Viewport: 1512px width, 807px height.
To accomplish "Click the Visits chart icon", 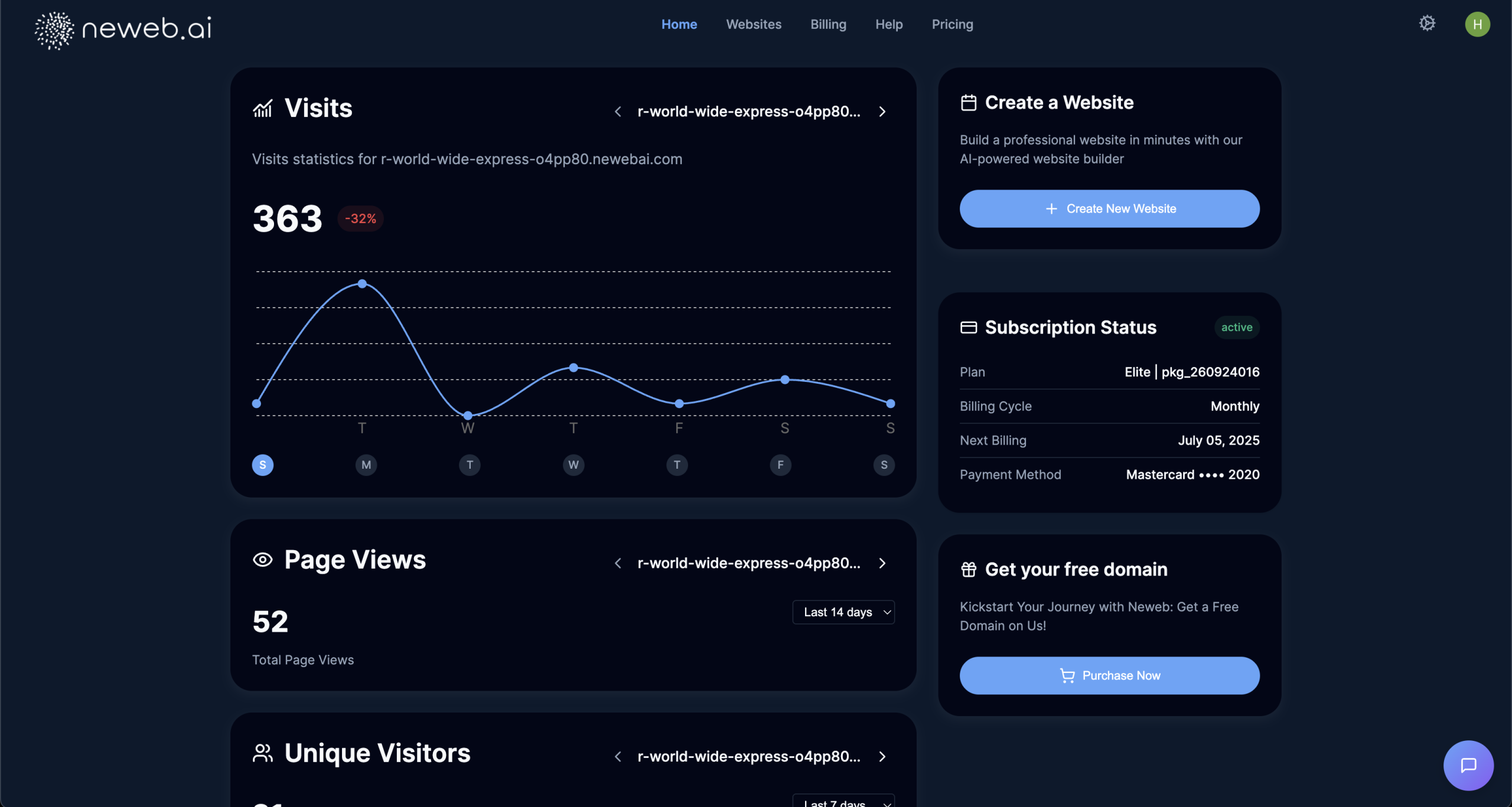I will tap(263, 109).
